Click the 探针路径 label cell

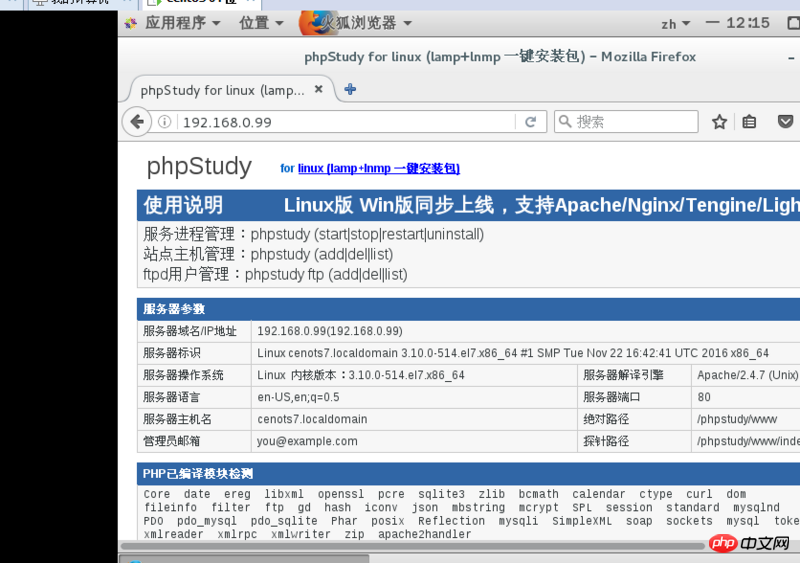(634, 441)
